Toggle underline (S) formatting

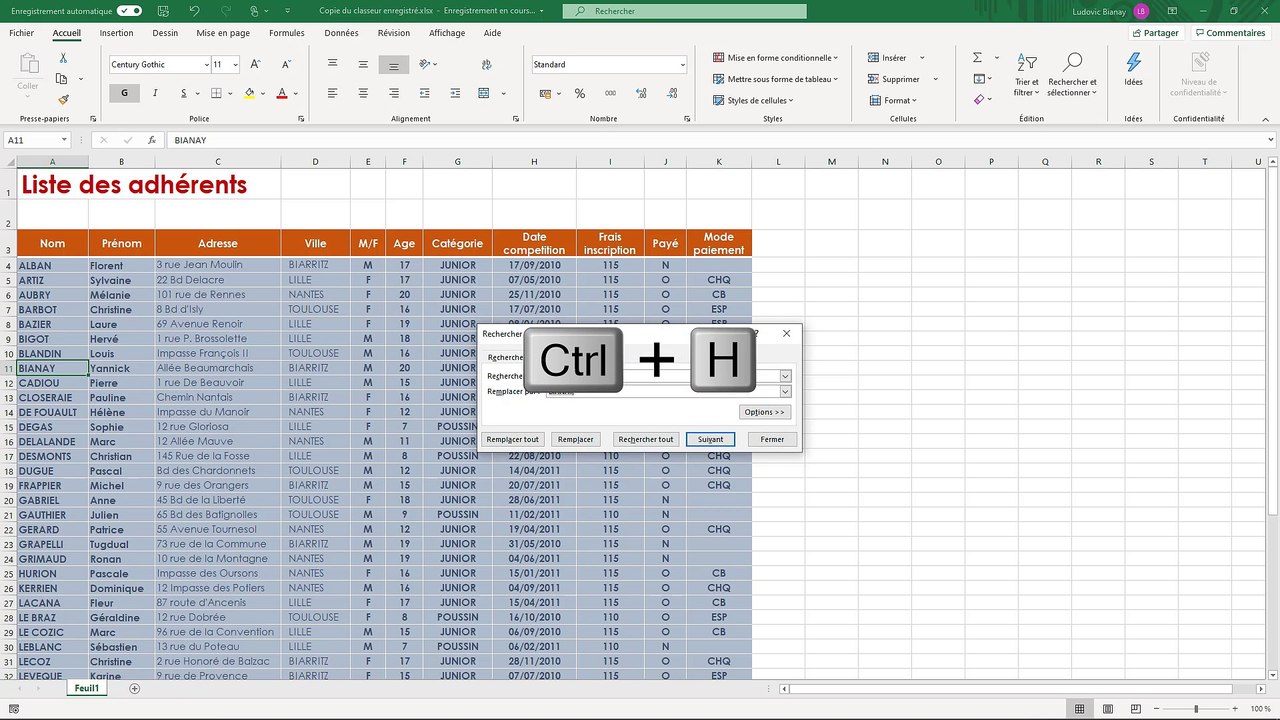pyautogui.click(x=183, y=93)
